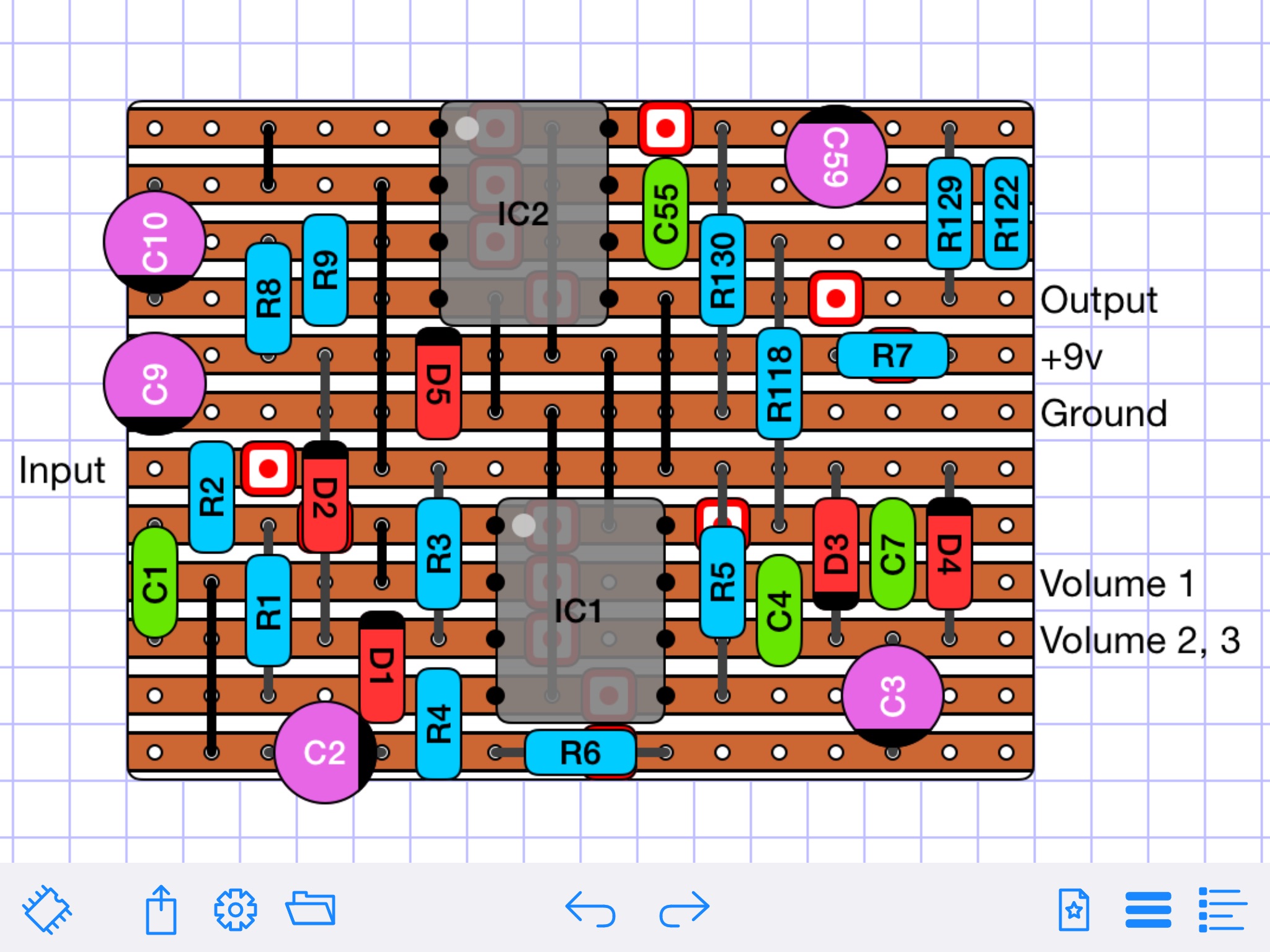Select capacitor C4

click(x=779, y=610)
